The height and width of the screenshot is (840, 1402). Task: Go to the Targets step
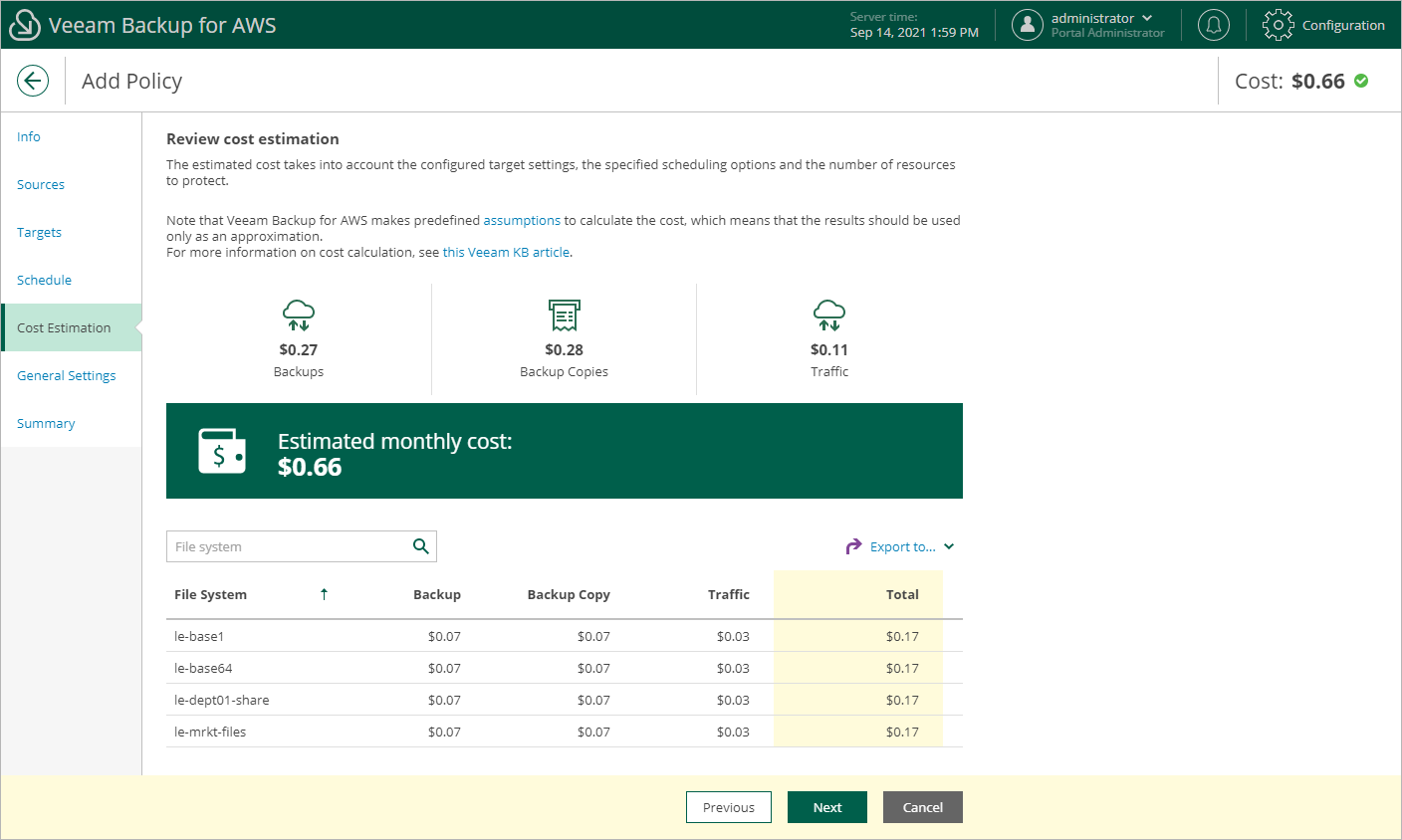click(39, 232)
